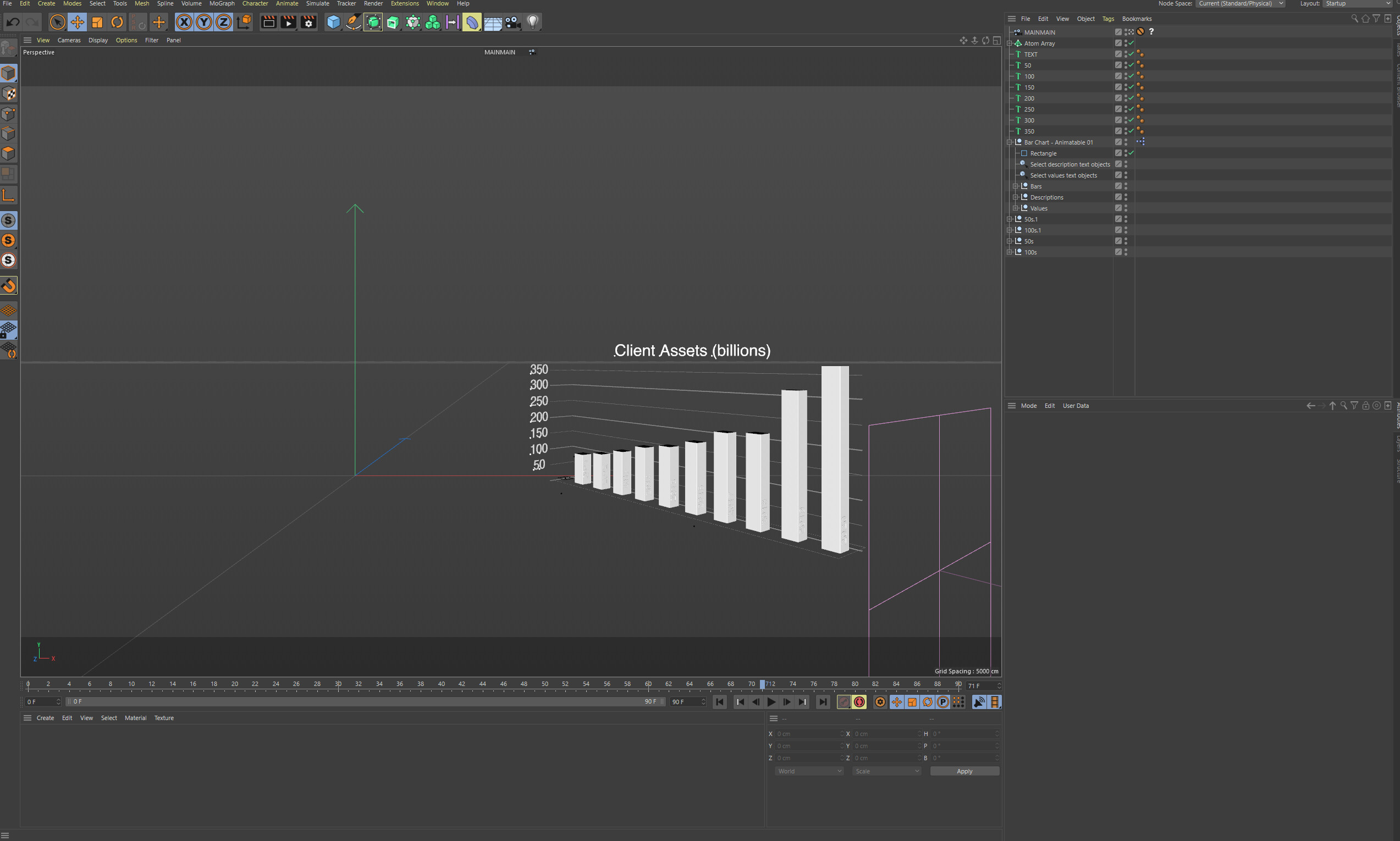Screen dimensions: 1400x841
Task: Expand the Atom Array object
Action: pyautogui.click(x=1010, y=43)
